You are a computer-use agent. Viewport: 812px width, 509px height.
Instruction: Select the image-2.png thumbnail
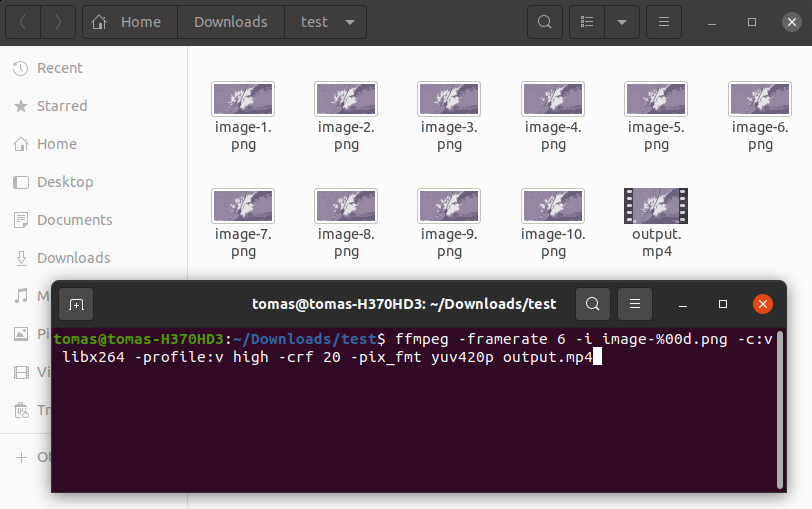pos(346,99)
